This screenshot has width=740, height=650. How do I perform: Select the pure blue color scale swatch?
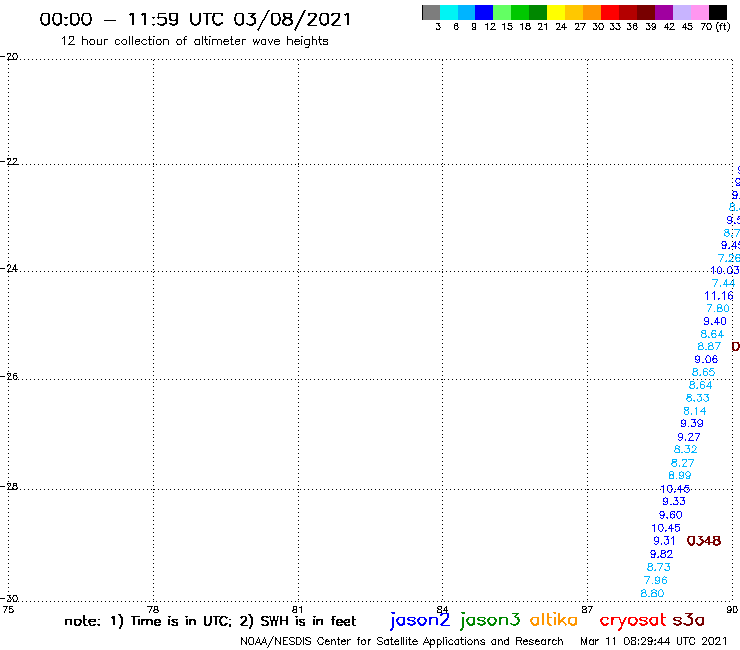coord(484,12)
